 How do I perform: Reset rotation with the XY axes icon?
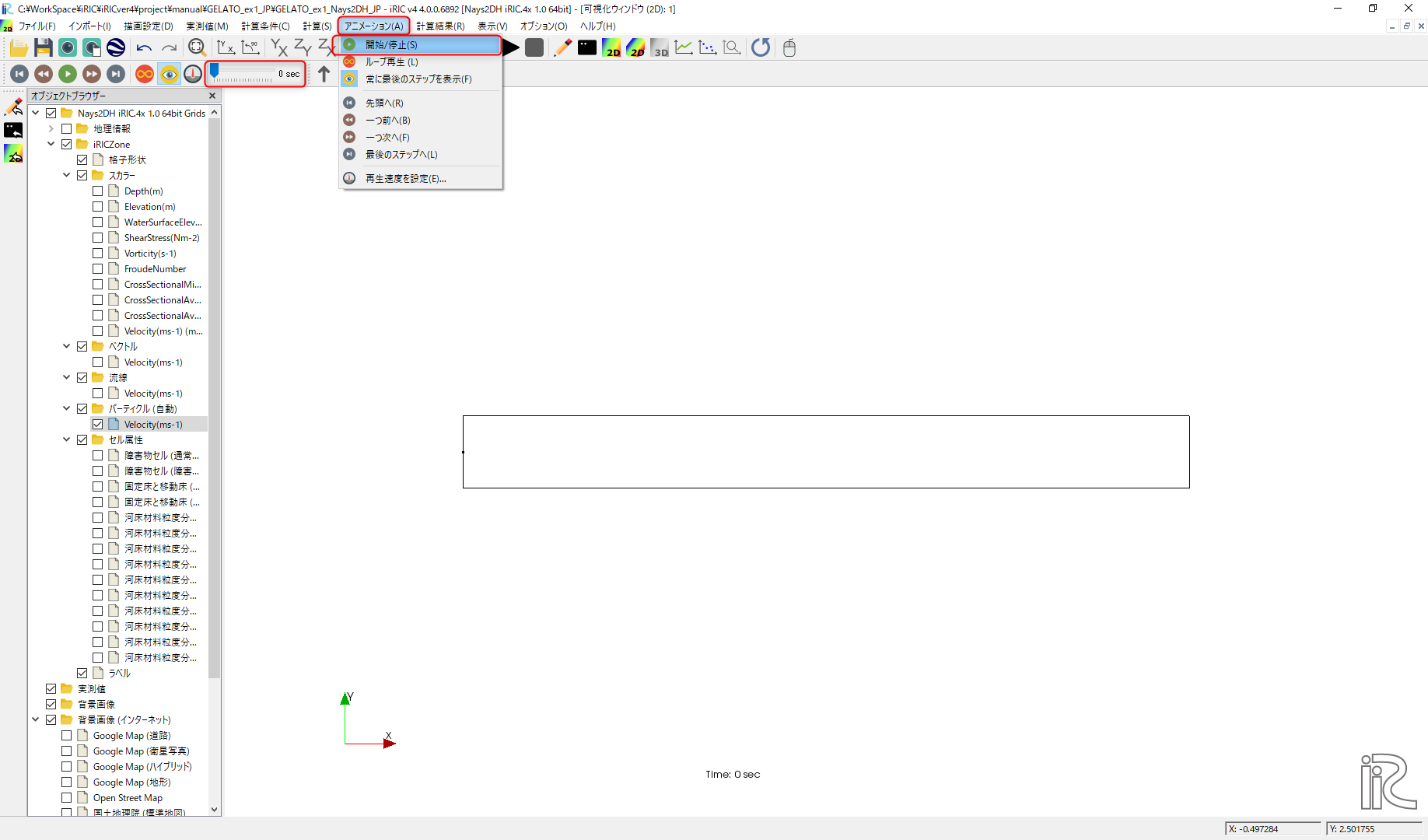(x=226, y=48)
